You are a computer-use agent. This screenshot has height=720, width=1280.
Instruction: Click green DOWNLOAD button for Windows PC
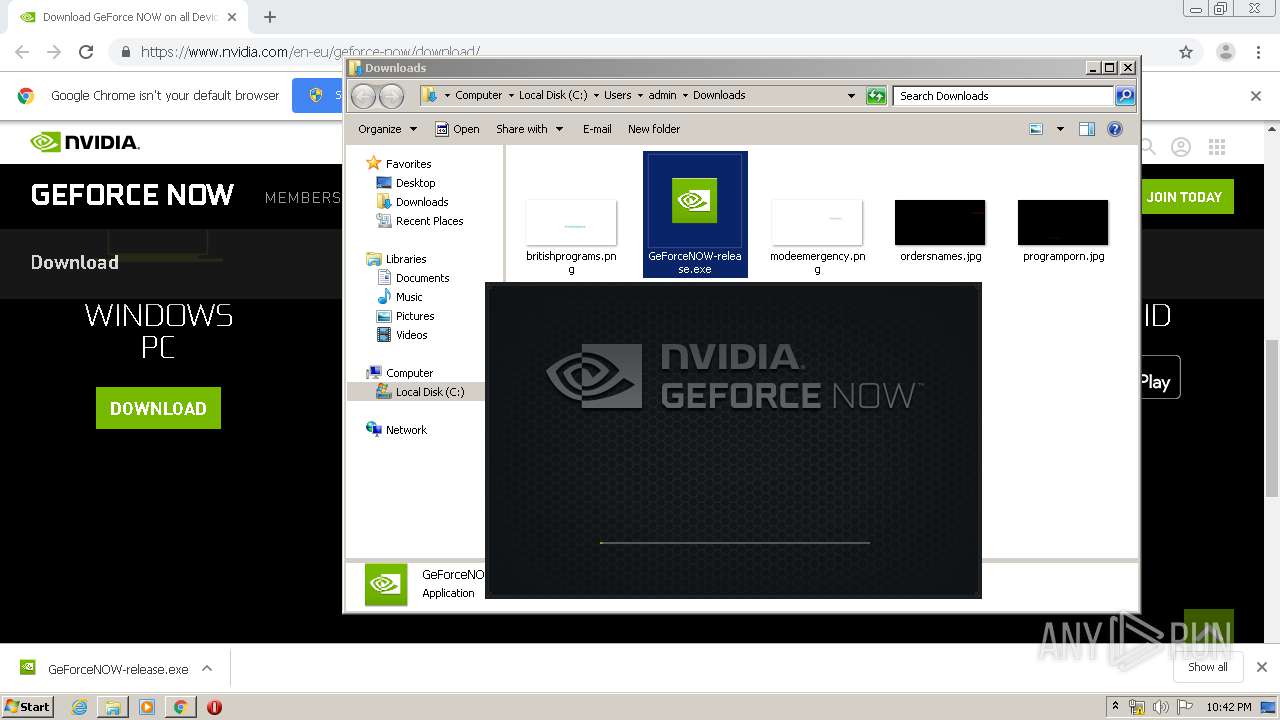pos(158,408)
